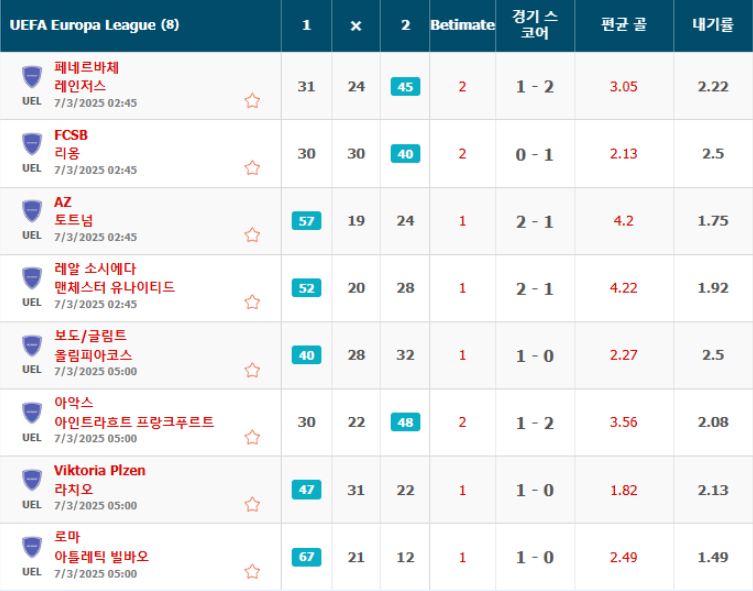The image size is (753, 591).
Task: Favorite the Viktoria Plzen vs 라치오 star
Action: 252,505
